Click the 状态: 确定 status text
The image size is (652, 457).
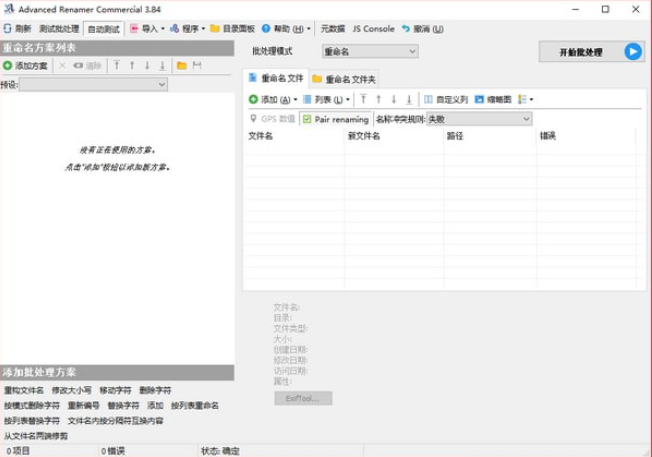[220, 451]
